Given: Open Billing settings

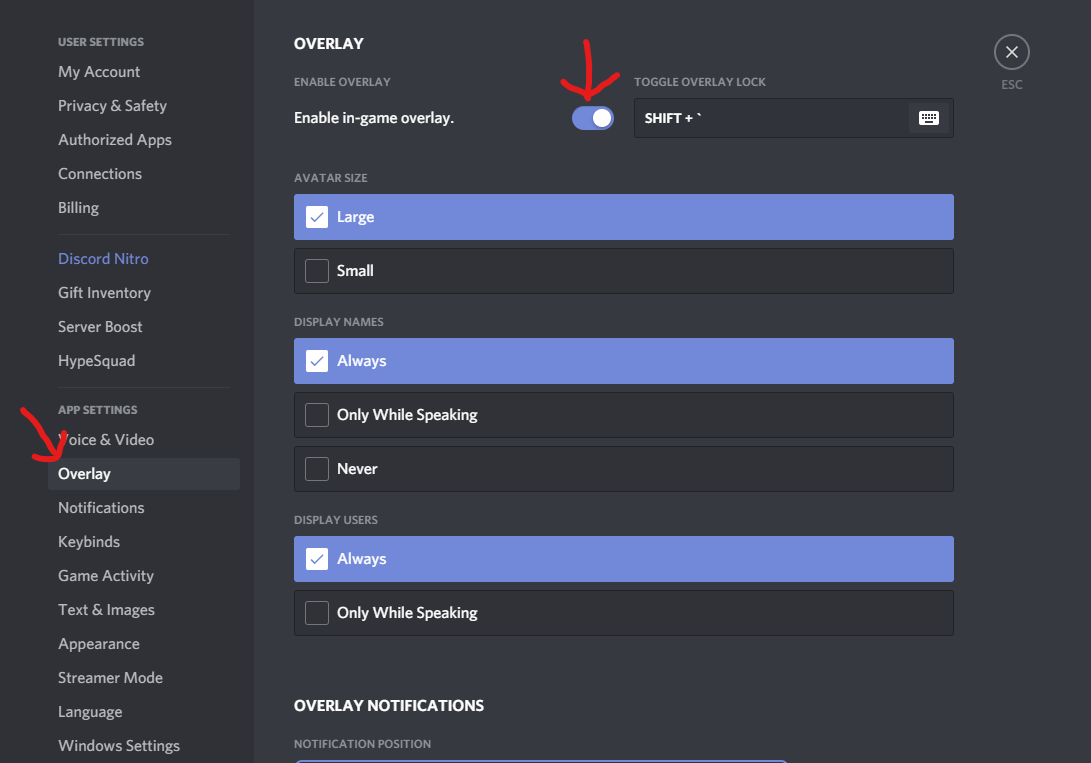Looking at the screenshot, I should [78, 208].
